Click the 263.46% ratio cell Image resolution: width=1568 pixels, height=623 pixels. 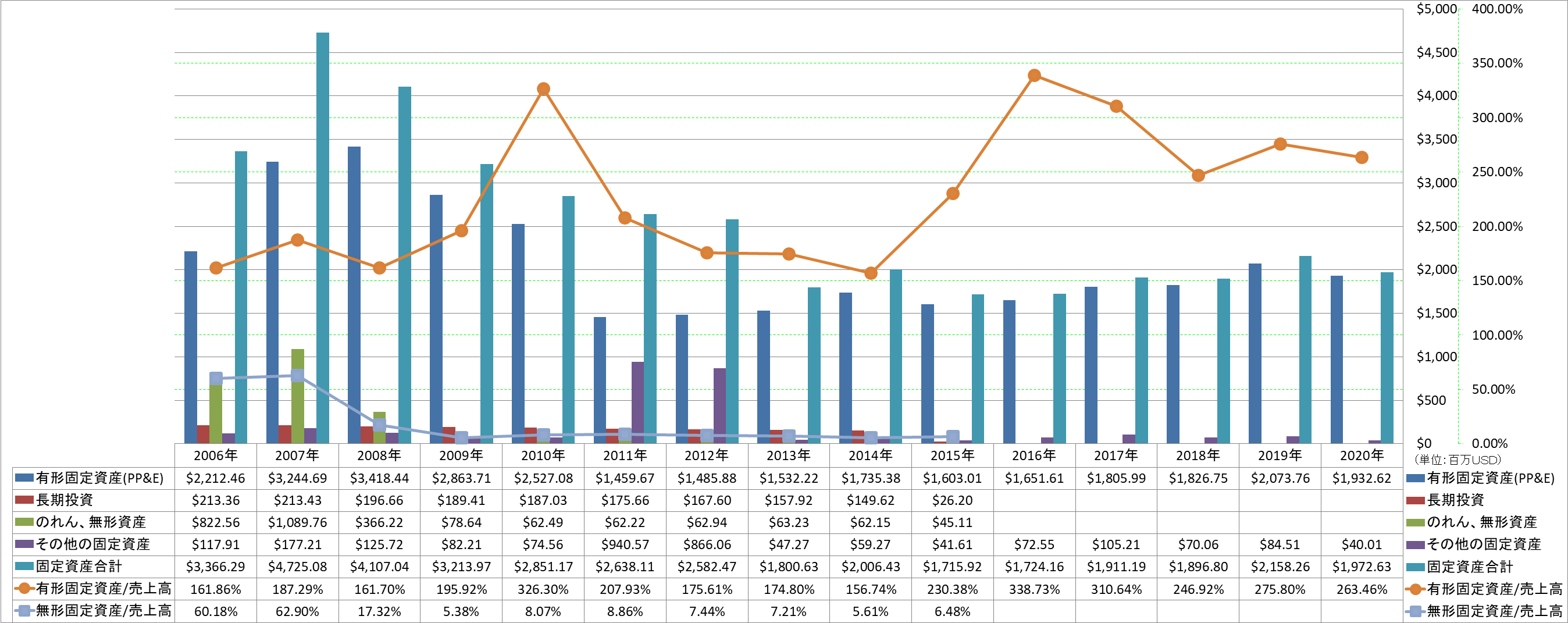click(x=1362, y=589)
